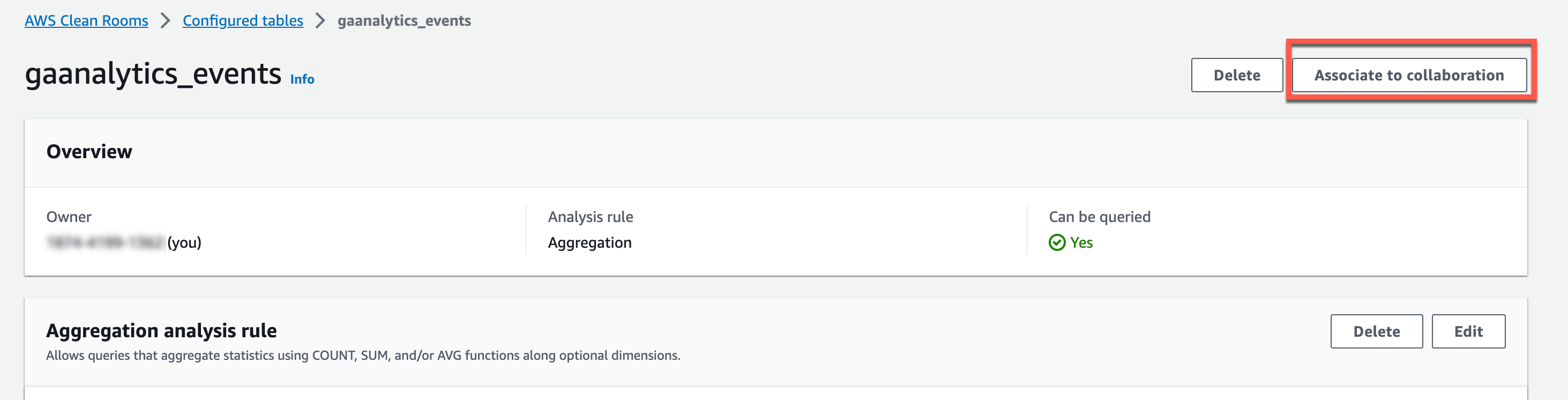1568x400 pixels.
Task: Delete the gaanalytics_events configured table
Action: (1236, 75)
